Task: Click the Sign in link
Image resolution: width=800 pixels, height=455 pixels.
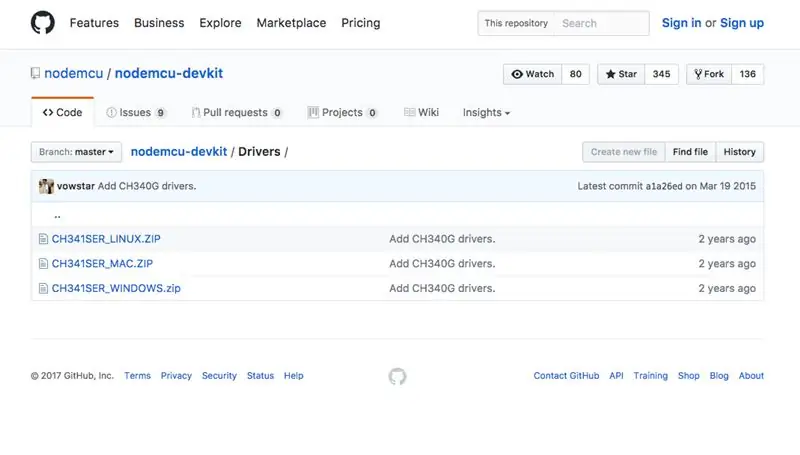Action: pyautogui.click(x=682, y=23)
